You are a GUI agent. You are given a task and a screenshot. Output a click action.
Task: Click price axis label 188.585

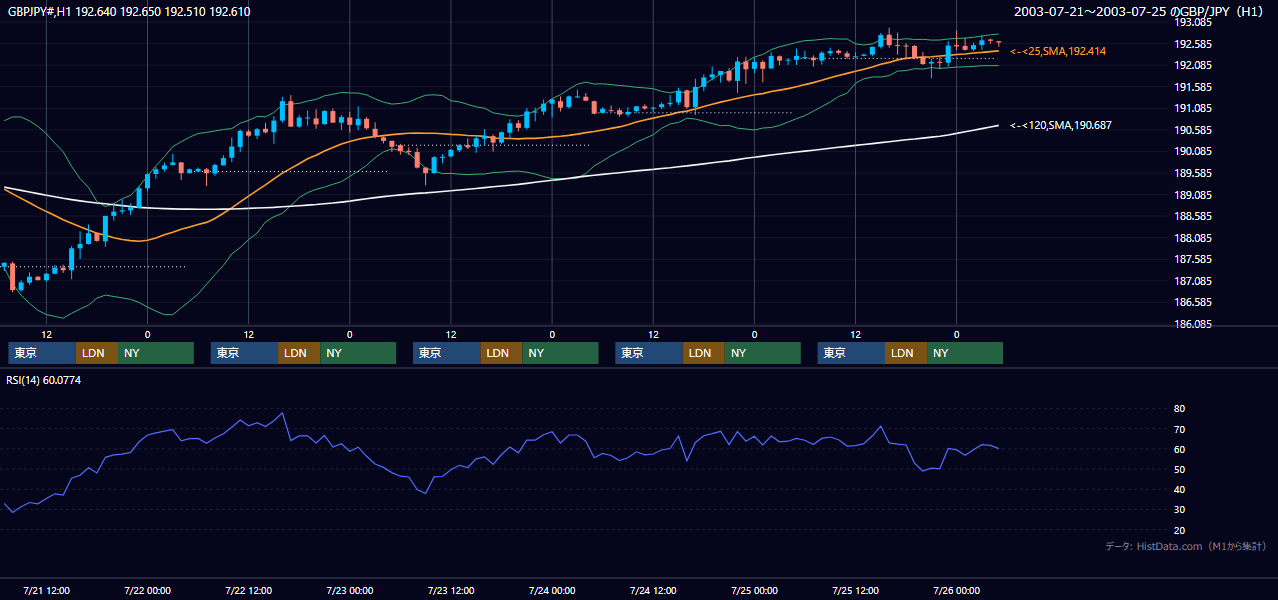click(1193, 216)
